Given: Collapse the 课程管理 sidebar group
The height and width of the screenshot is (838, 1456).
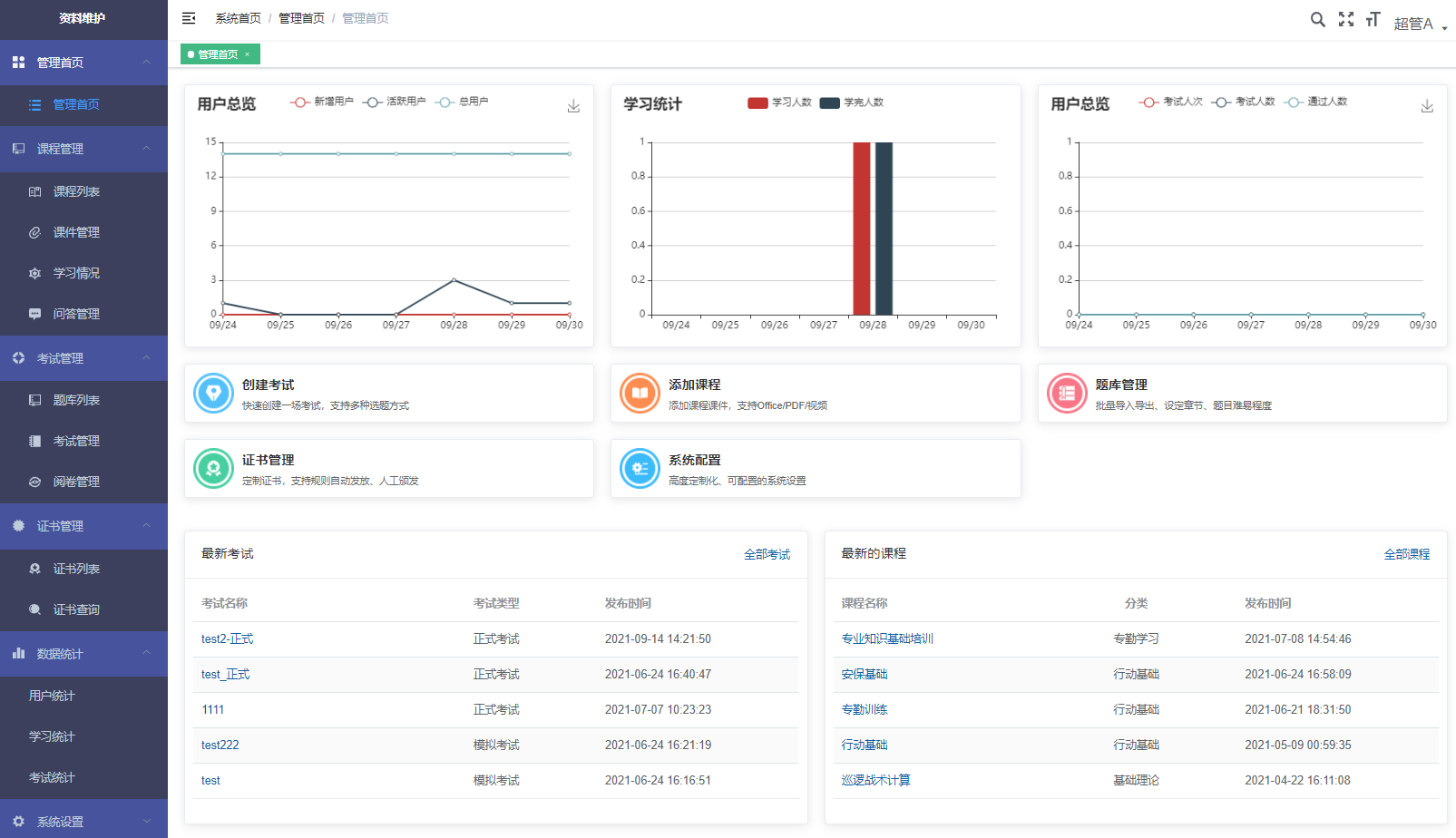Looking at the screenshot, I should click(83, 149).
